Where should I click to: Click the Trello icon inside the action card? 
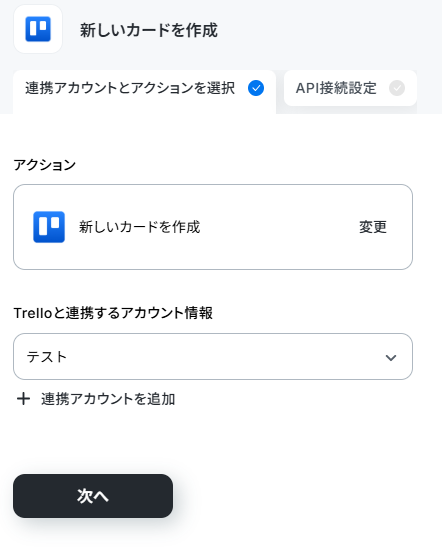pyautogui.click(x=49, y=227)
